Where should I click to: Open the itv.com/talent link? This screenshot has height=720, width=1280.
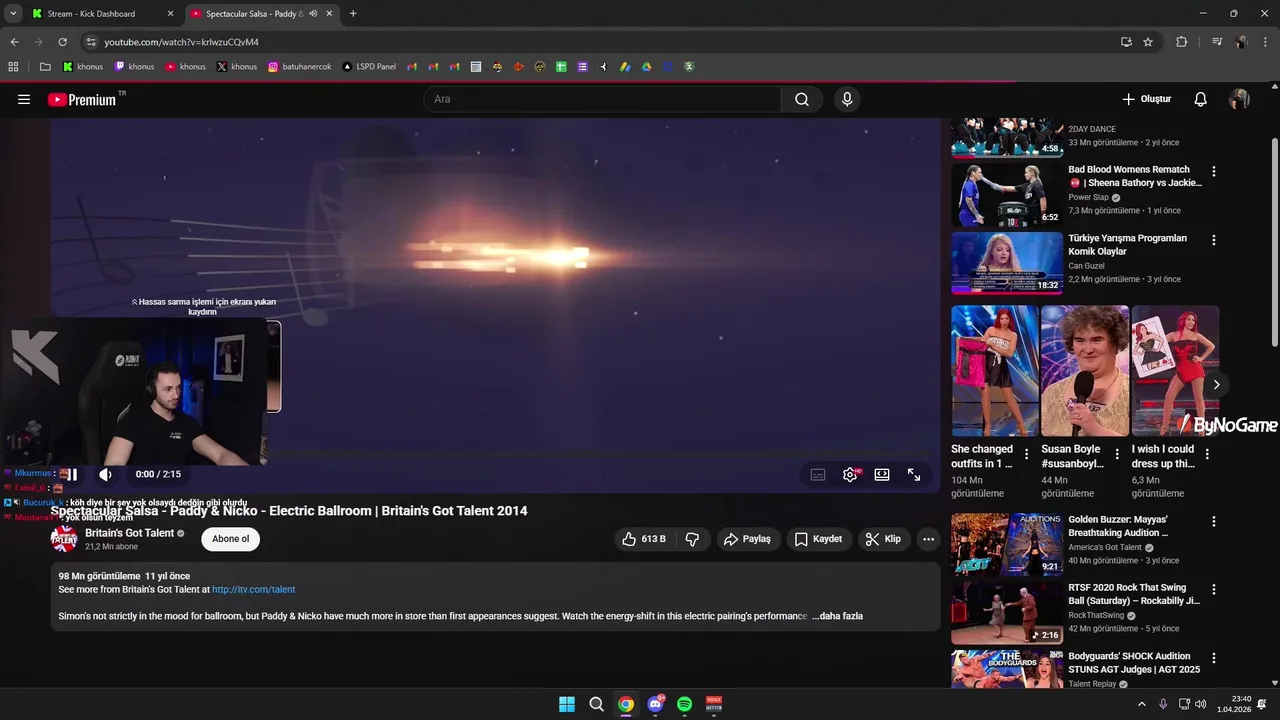[253, 590]
